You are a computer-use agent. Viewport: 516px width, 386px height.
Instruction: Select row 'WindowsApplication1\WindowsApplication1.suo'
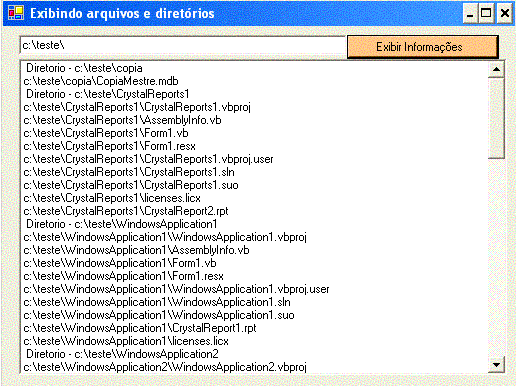point(255,315)
